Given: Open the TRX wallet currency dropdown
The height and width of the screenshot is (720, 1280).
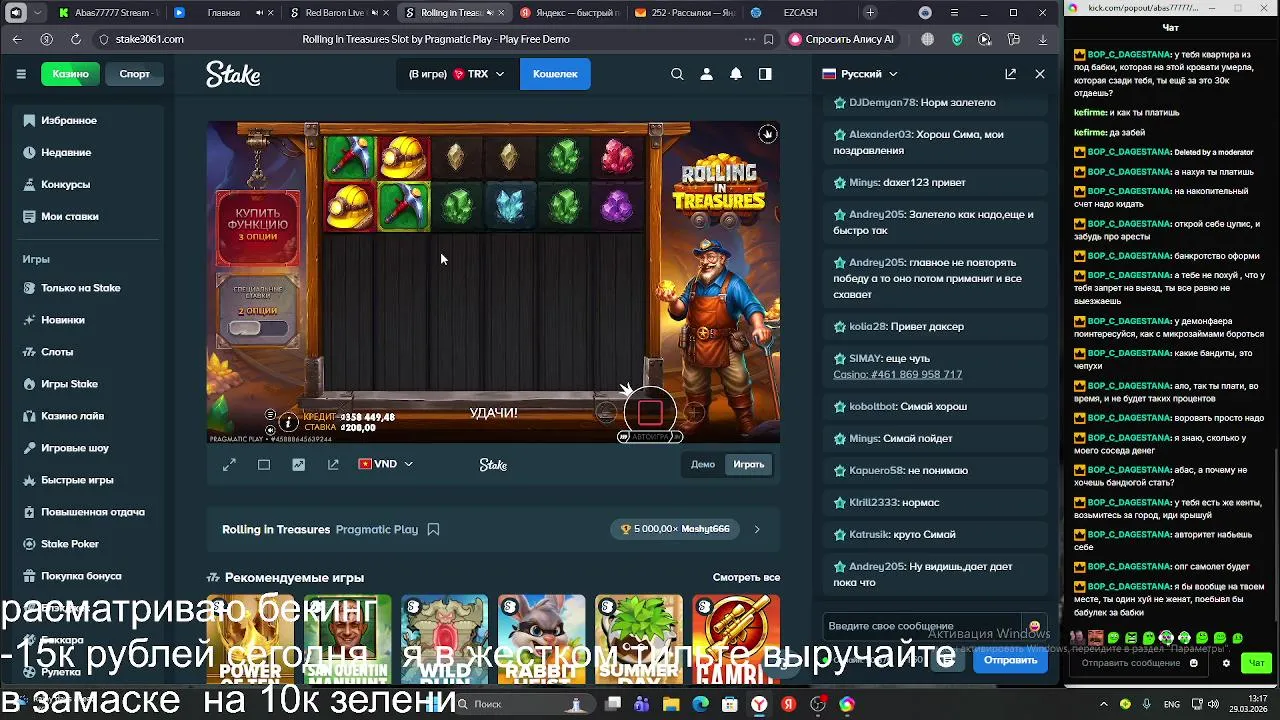Looking at the screenshot, I should click(457, 74).
